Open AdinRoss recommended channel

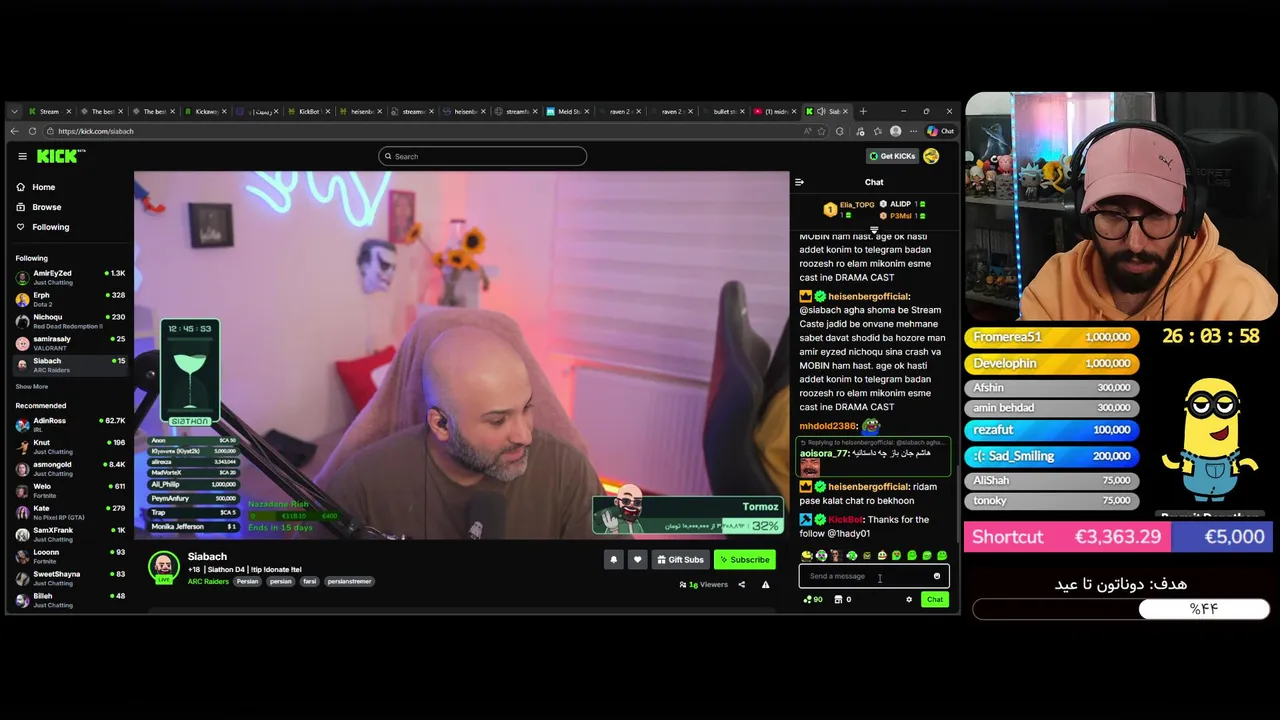tap(70, 424)
